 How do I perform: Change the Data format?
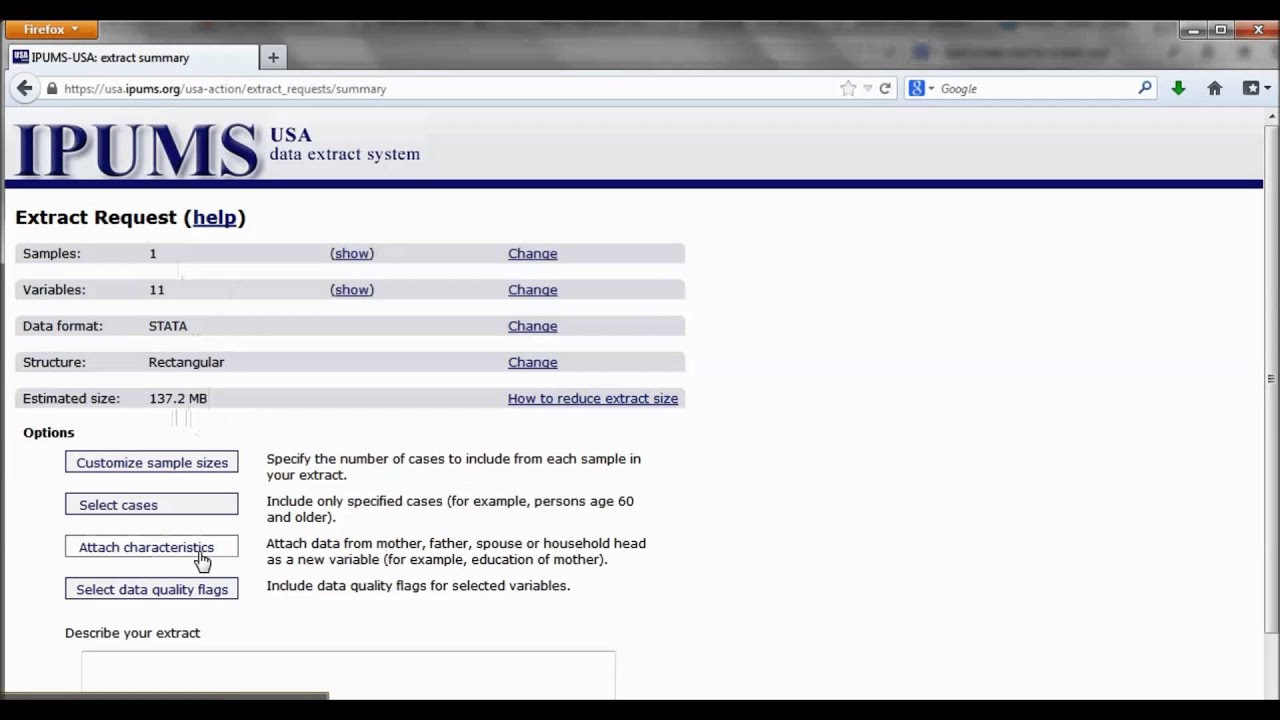[532, 325]
